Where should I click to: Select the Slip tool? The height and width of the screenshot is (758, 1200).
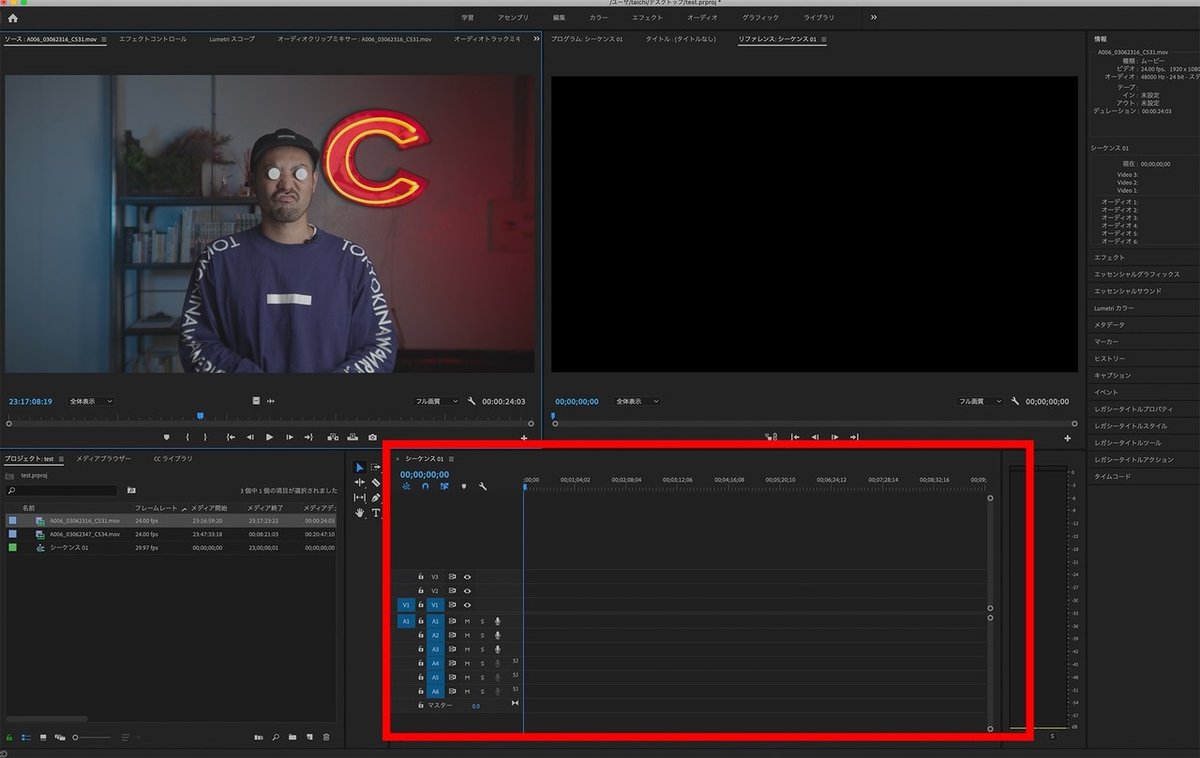tap(359, 497)
